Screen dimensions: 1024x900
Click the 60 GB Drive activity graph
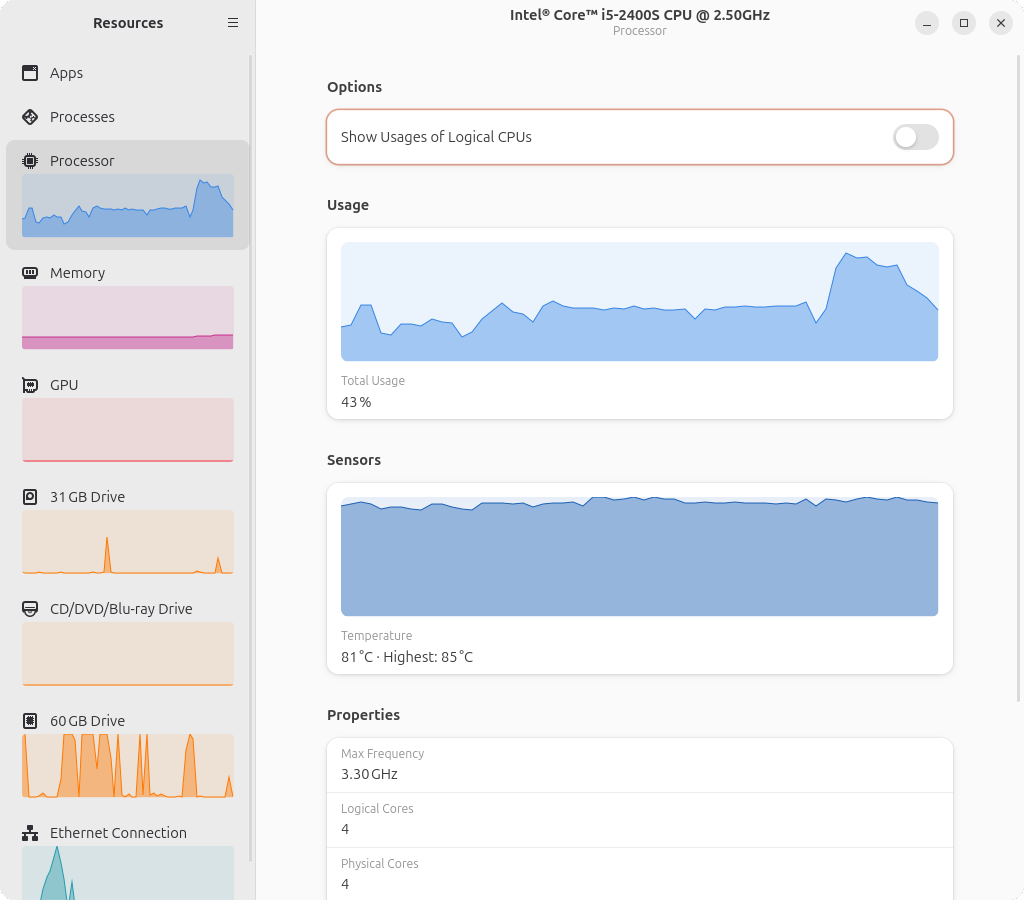click(128, 765)
